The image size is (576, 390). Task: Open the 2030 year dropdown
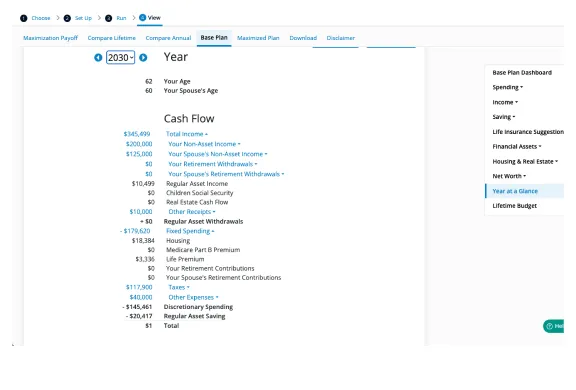point(120,58)
